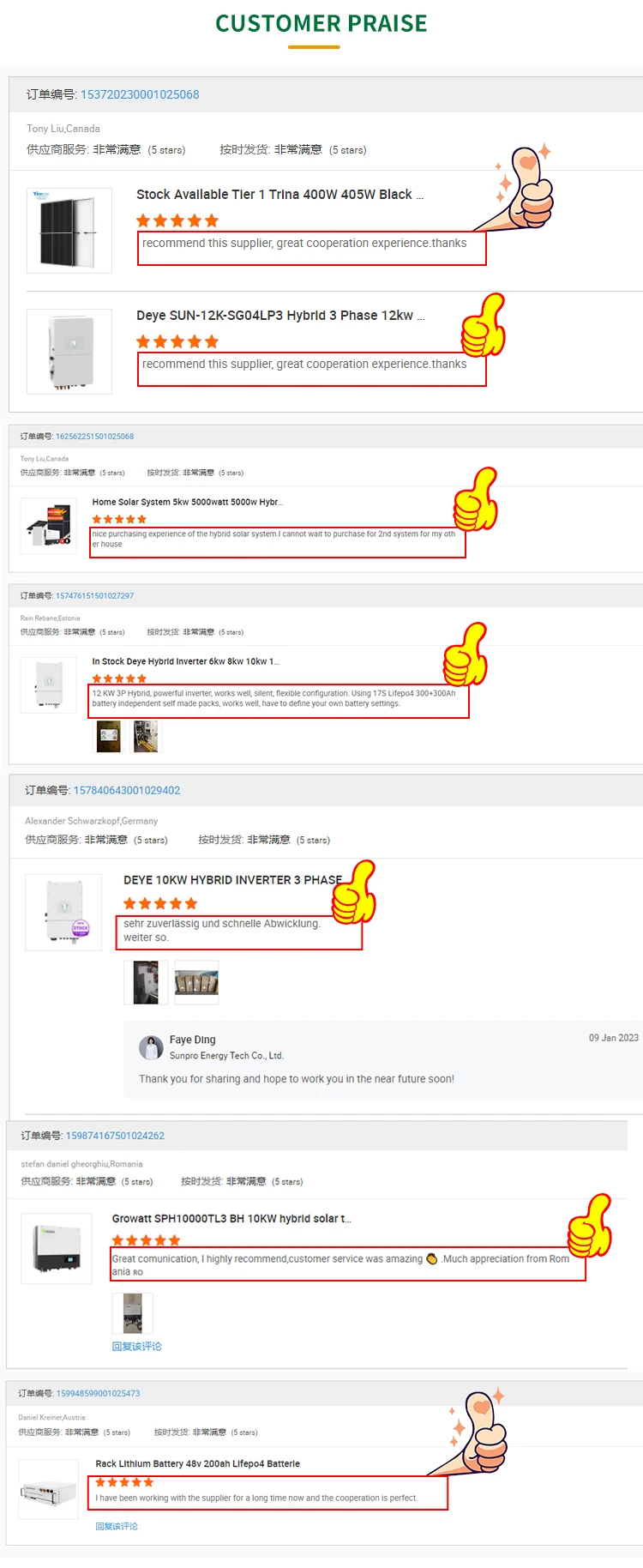Viewport: 643px width, 1568px height.
Task: Click 回复该评论 under the Growatt review
Action: (x=136, y=1346)
